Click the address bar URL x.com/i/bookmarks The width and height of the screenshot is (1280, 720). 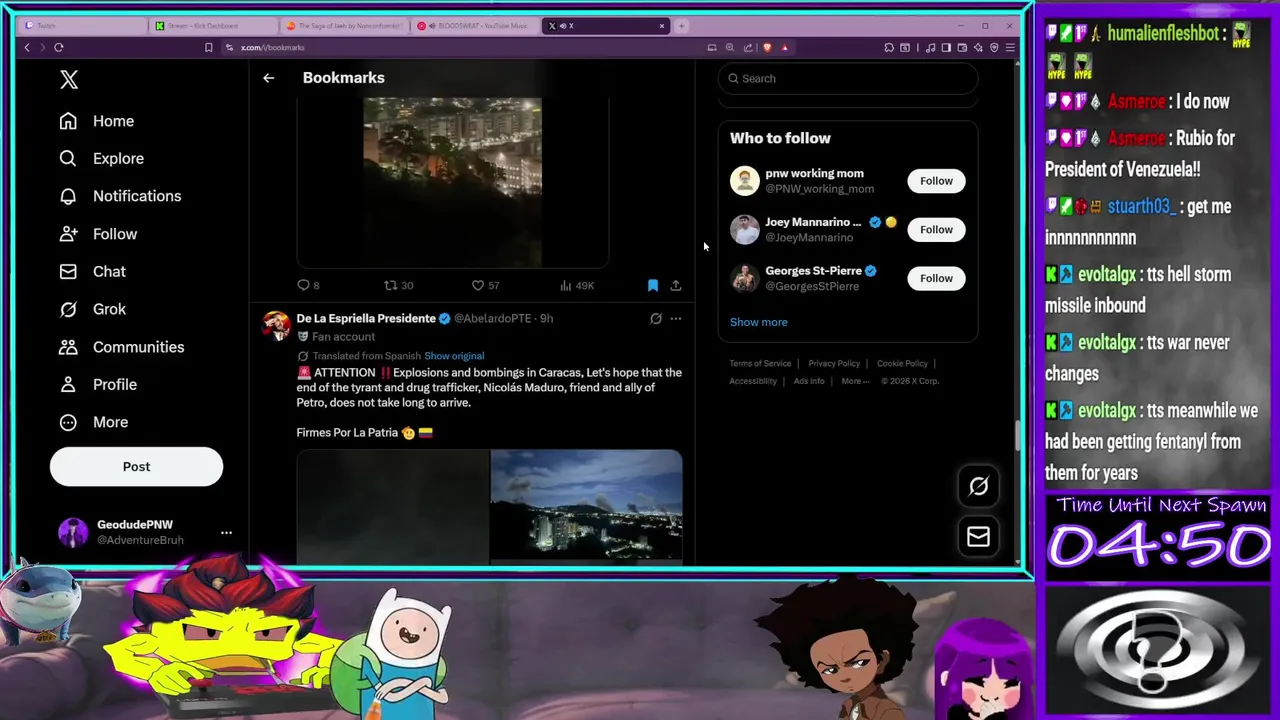point(273,47)
